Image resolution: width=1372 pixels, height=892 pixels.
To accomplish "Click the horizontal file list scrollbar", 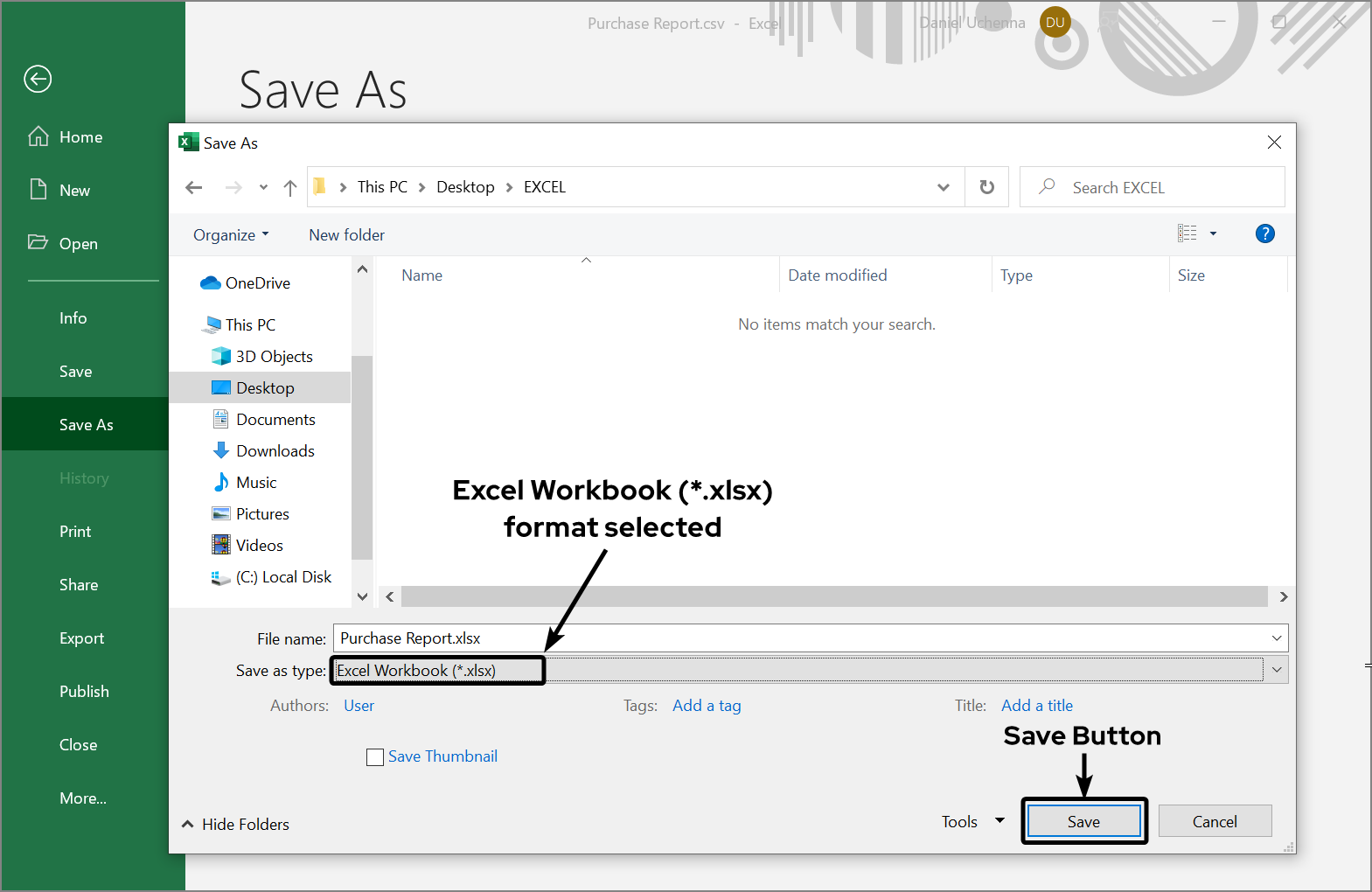I will (834, 596).
